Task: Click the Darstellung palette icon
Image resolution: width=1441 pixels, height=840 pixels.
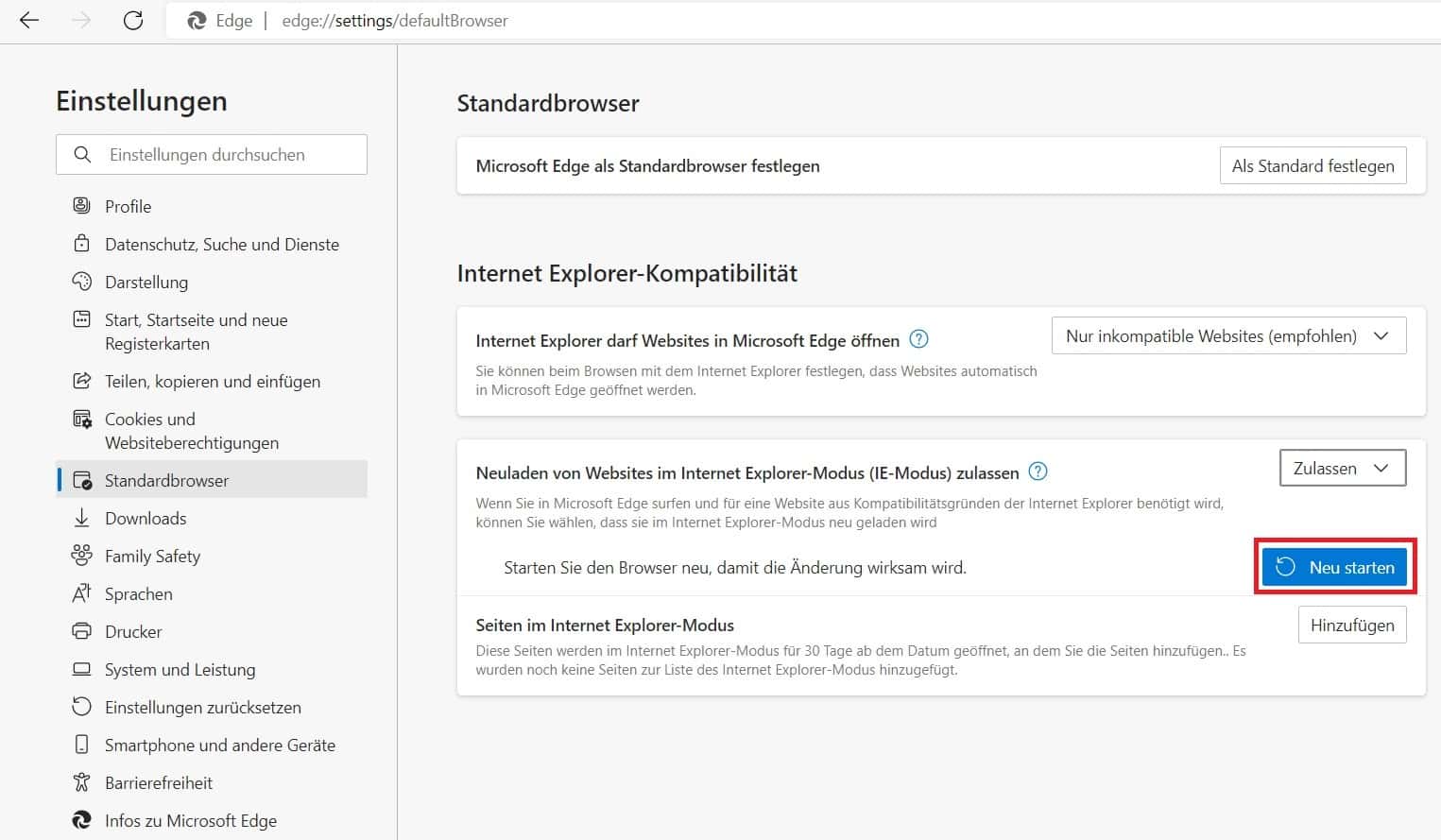Action: point(82,282)
